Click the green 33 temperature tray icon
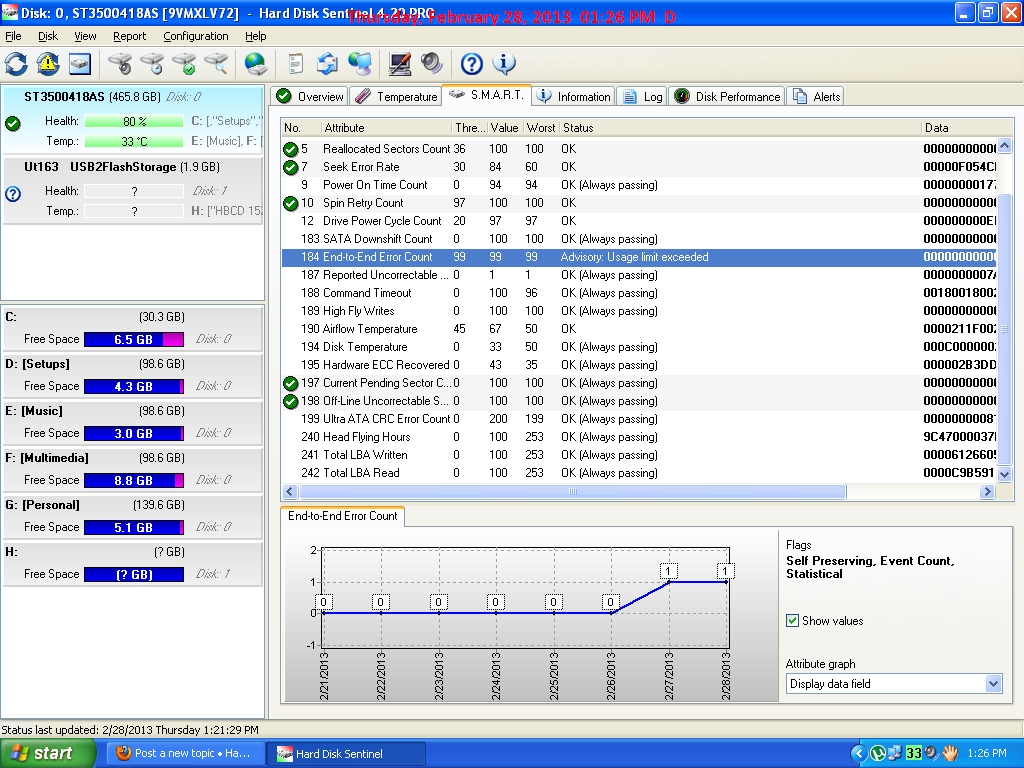The height and width of the screenshot is (768, 1024). coord(913,753)
